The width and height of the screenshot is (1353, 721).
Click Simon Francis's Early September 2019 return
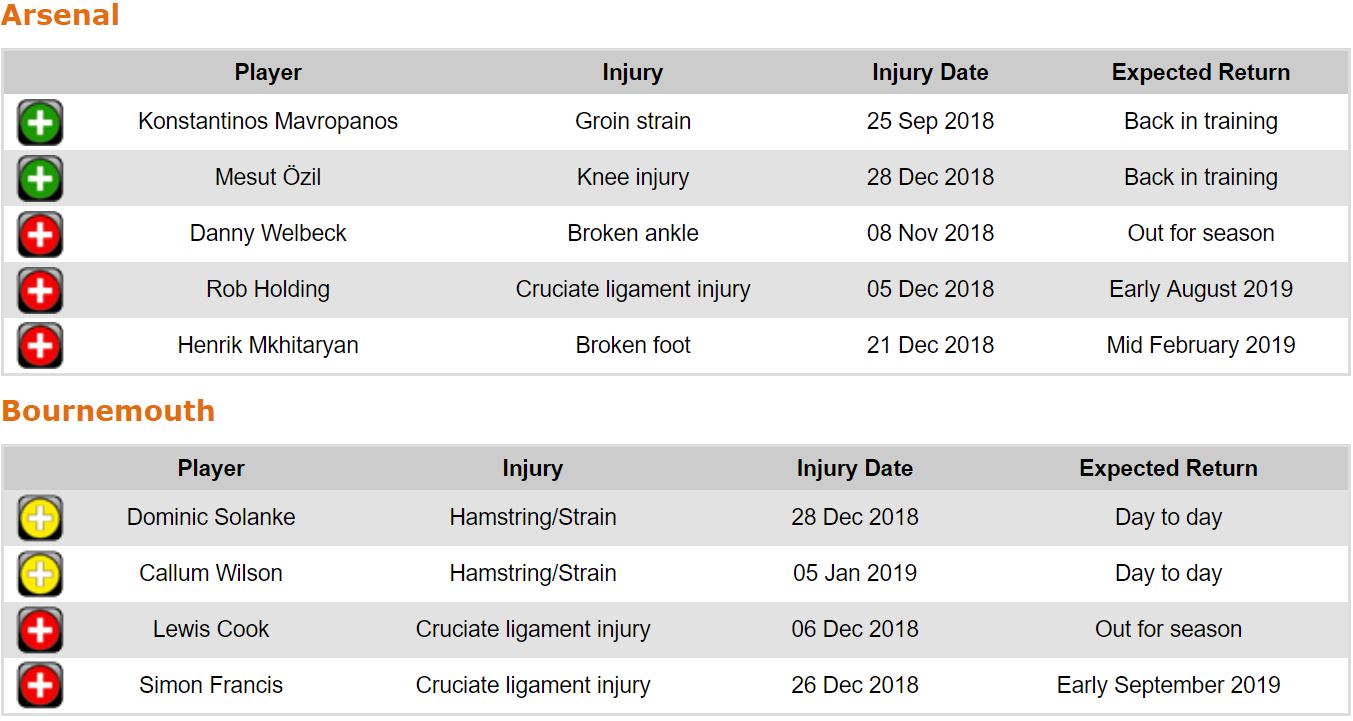1168,685
